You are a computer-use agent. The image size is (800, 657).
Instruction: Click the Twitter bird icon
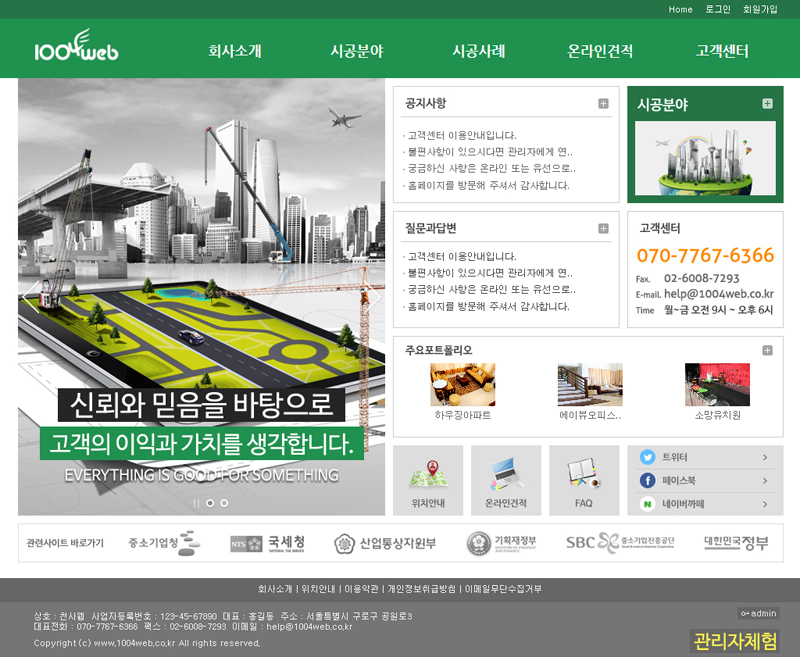[x=647, y=457]
